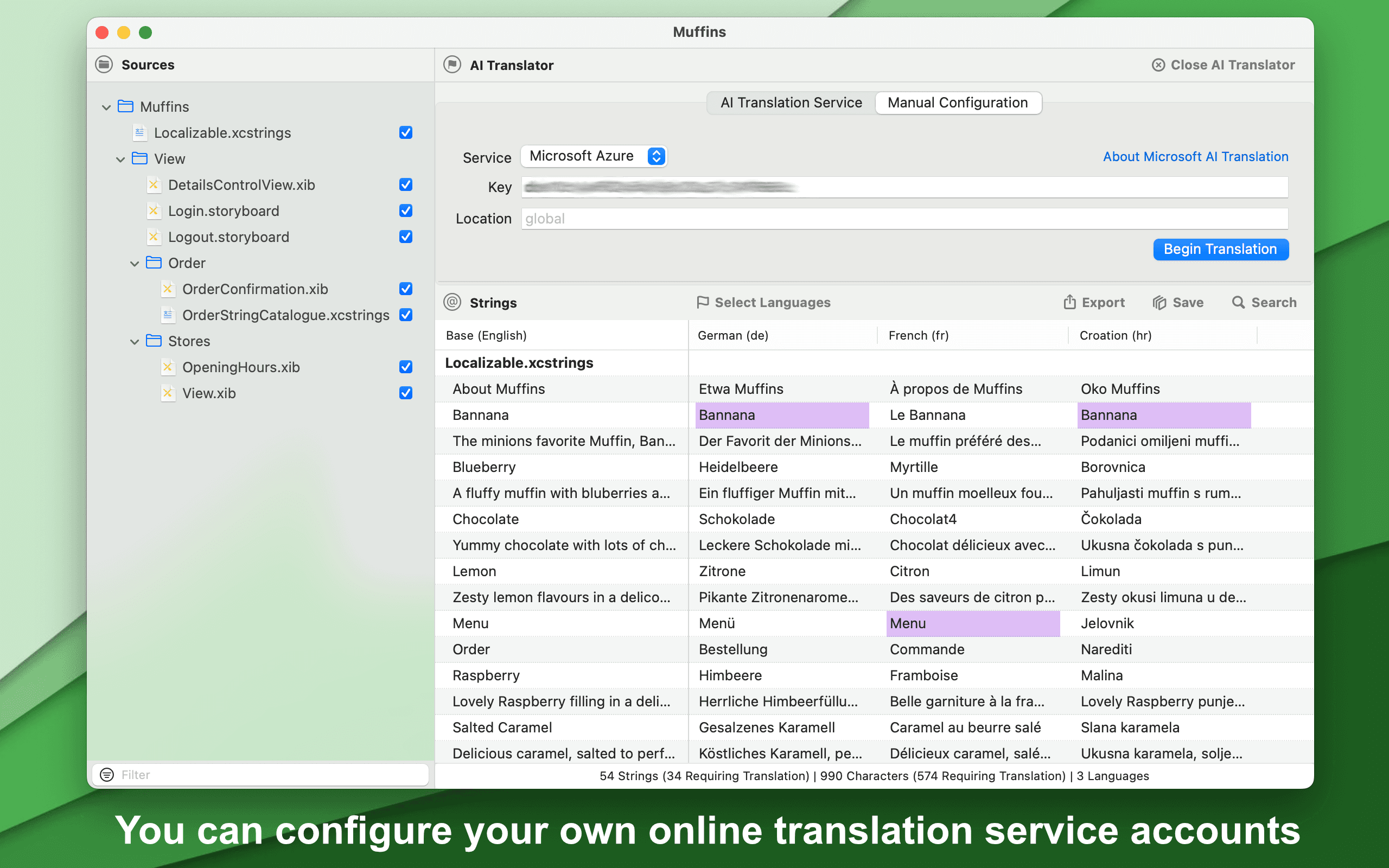Open About Microsoft AI Translation link
1389x868 pixels.
1196,156
